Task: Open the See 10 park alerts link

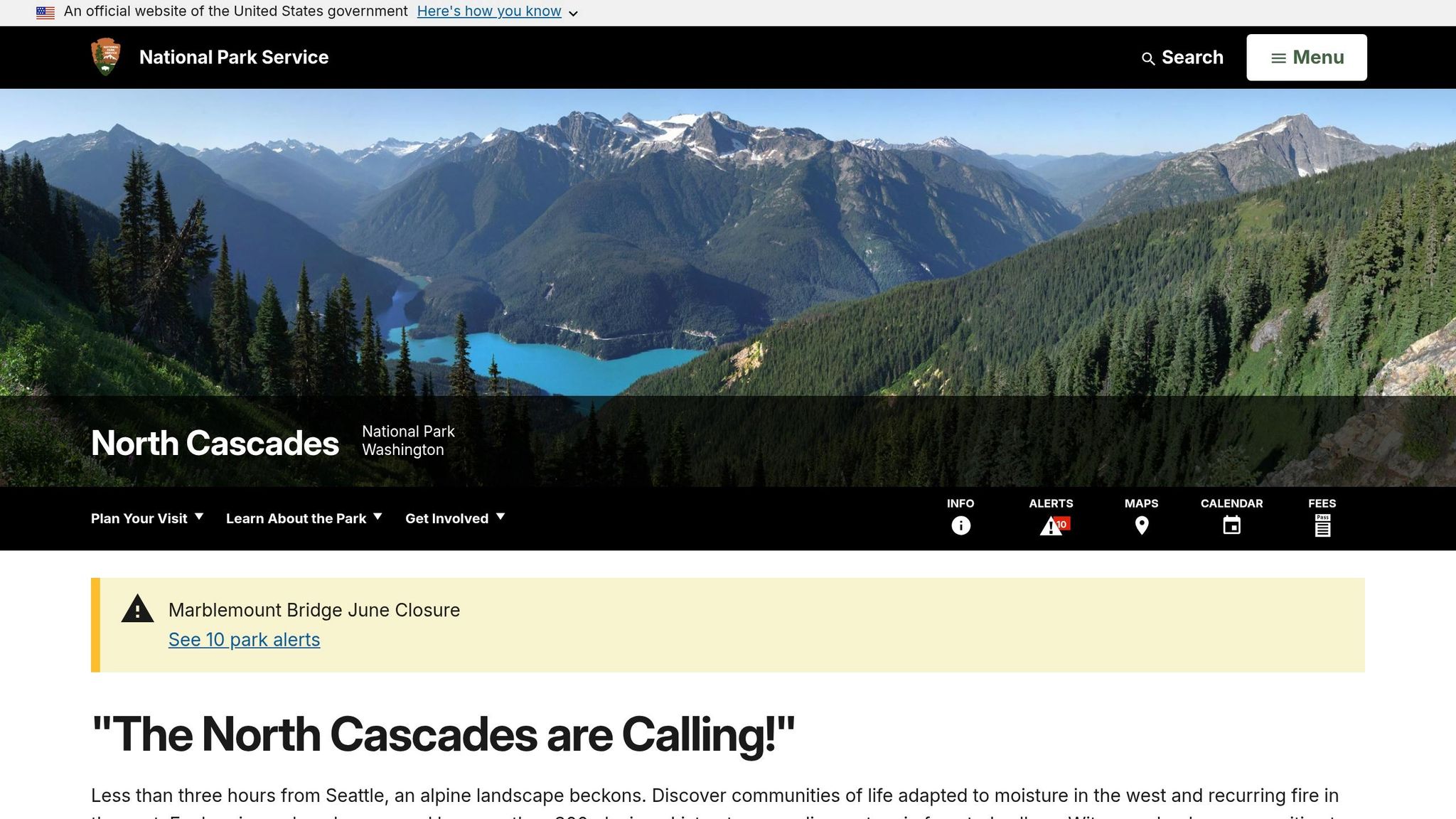Action: [244, 640]
